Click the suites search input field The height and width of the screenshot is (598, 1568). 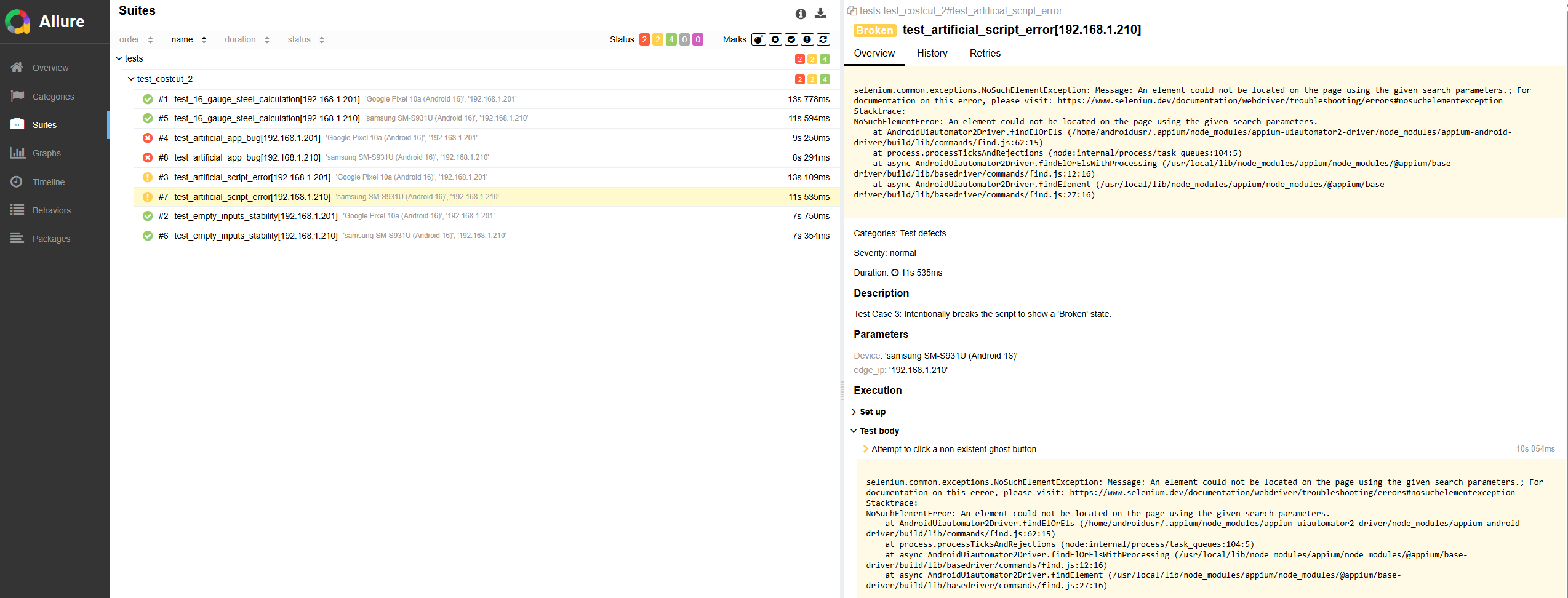[677, 14]
